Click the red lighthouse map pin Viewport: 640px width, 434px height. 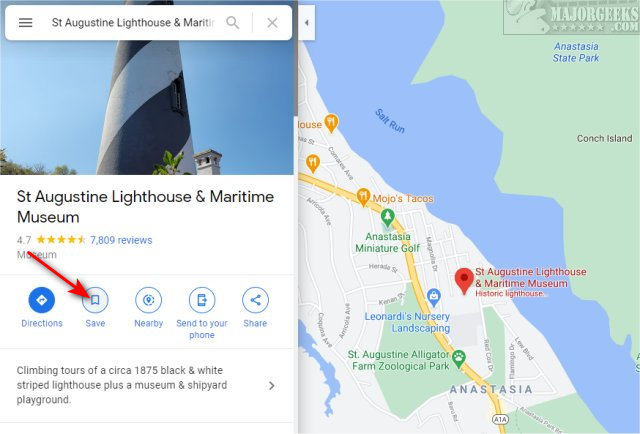coord(464,280)
